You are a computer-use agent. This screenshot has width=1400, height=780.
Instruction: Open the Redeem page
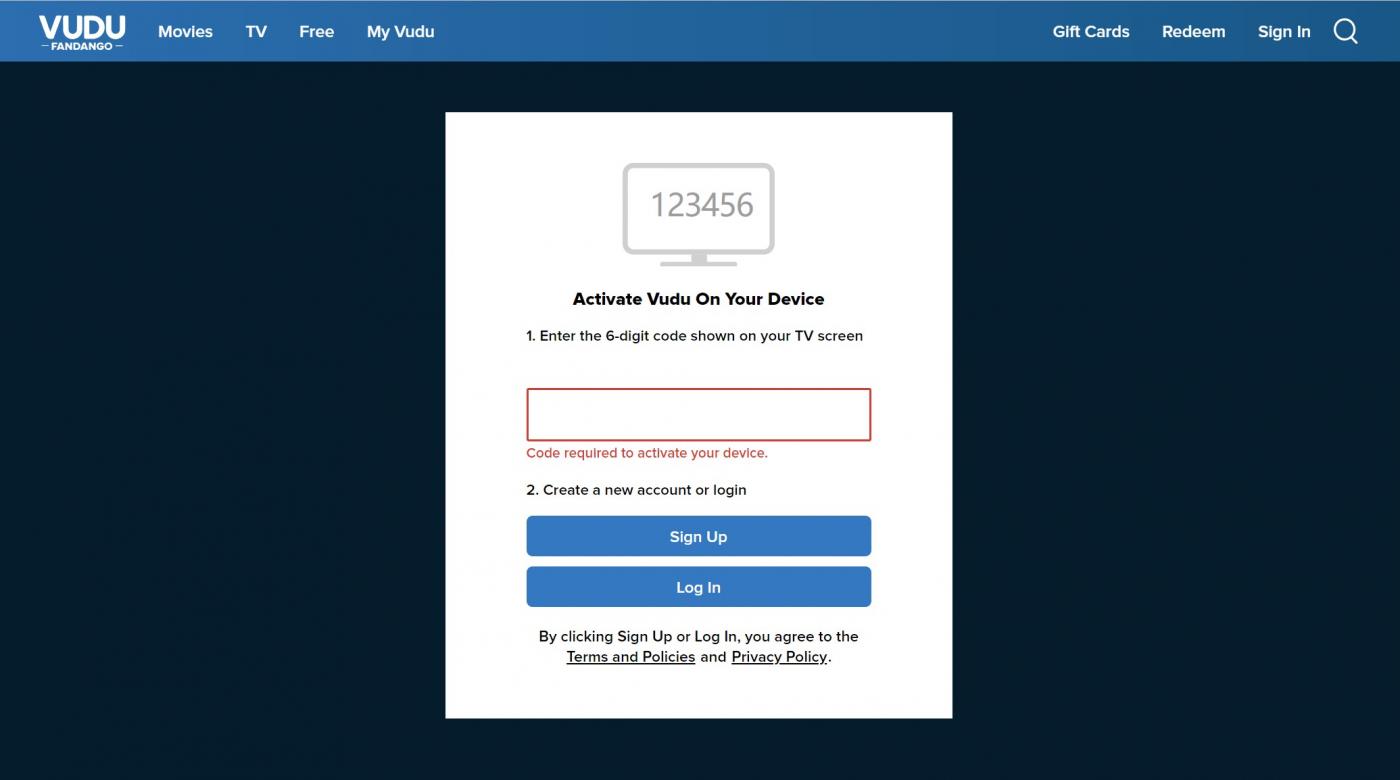coord(1193,32)
